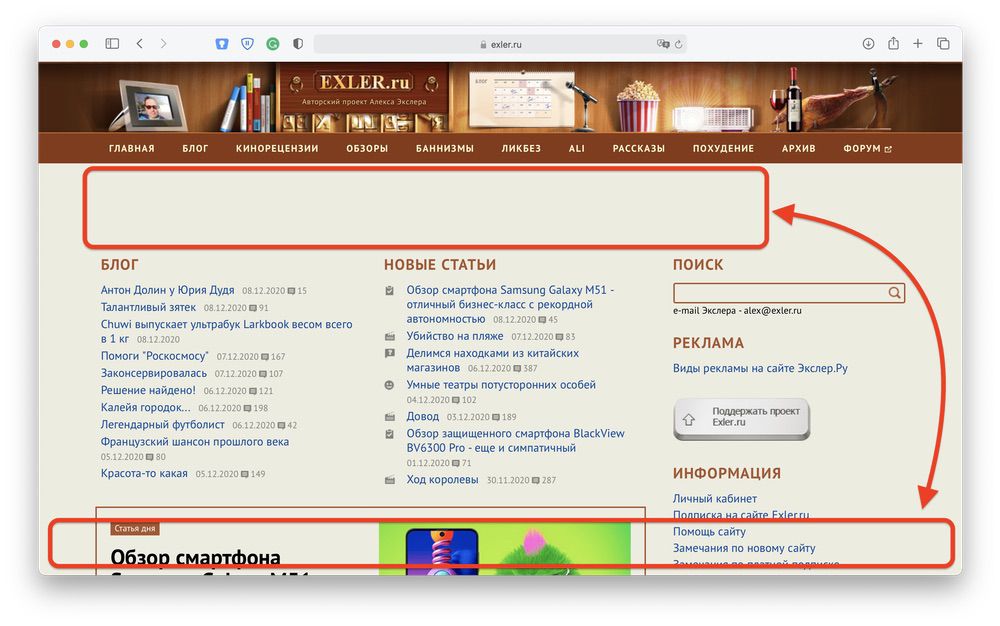This screenshot has height=626, width=1000.
Task: Open blog post about Chuwi Larkbook
Action: (x=226, y=331)
